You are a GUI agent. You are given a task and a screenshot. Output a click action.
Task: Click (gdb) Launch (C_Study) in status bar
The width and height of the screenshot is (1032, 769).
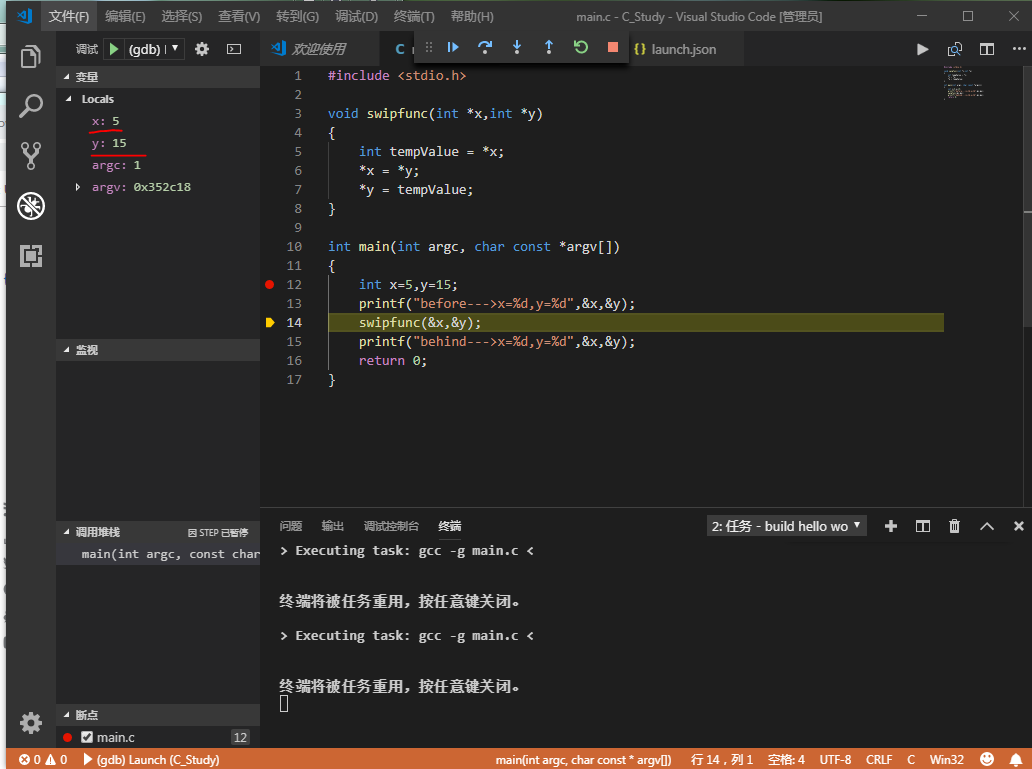coord(151,759)
